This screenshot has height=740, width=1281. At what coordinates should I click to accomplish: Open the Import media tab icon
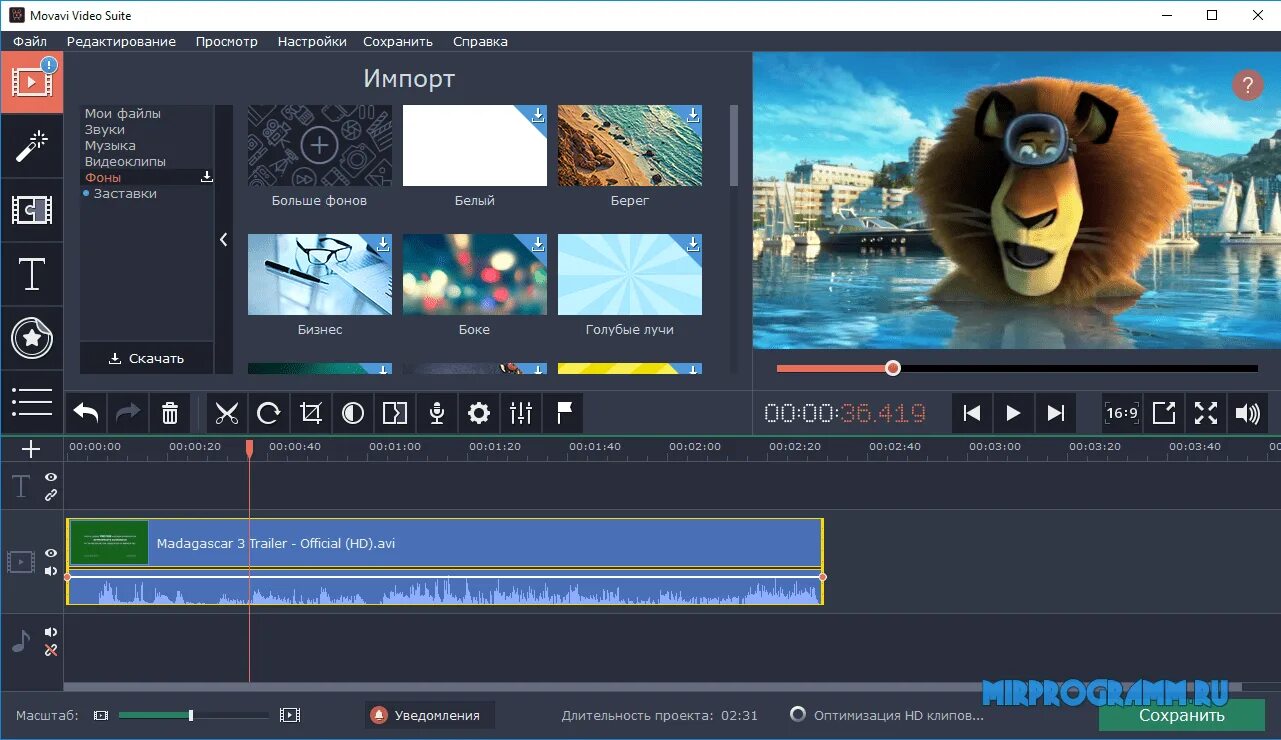[x=32, y=82]
